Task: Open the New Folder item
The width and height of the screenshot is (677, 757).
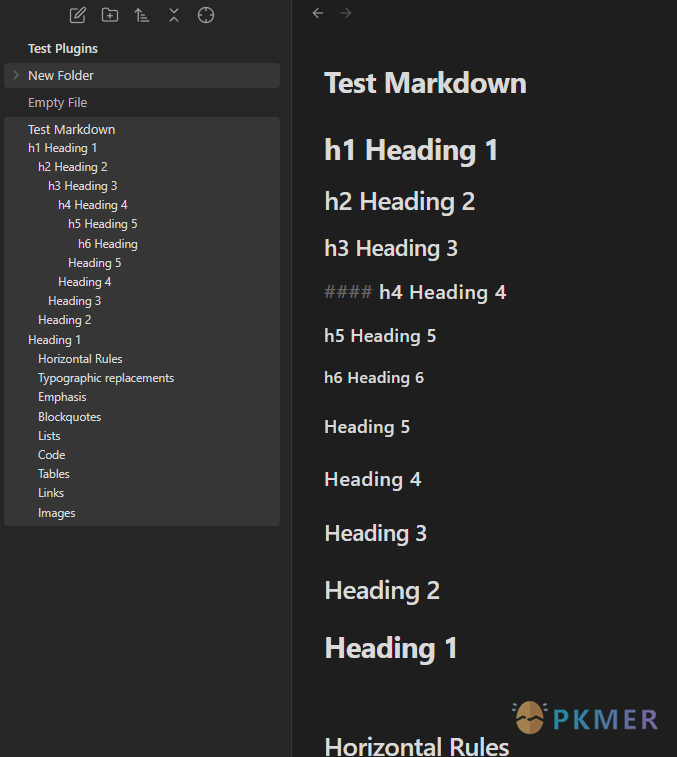Action: click(142, 75)
